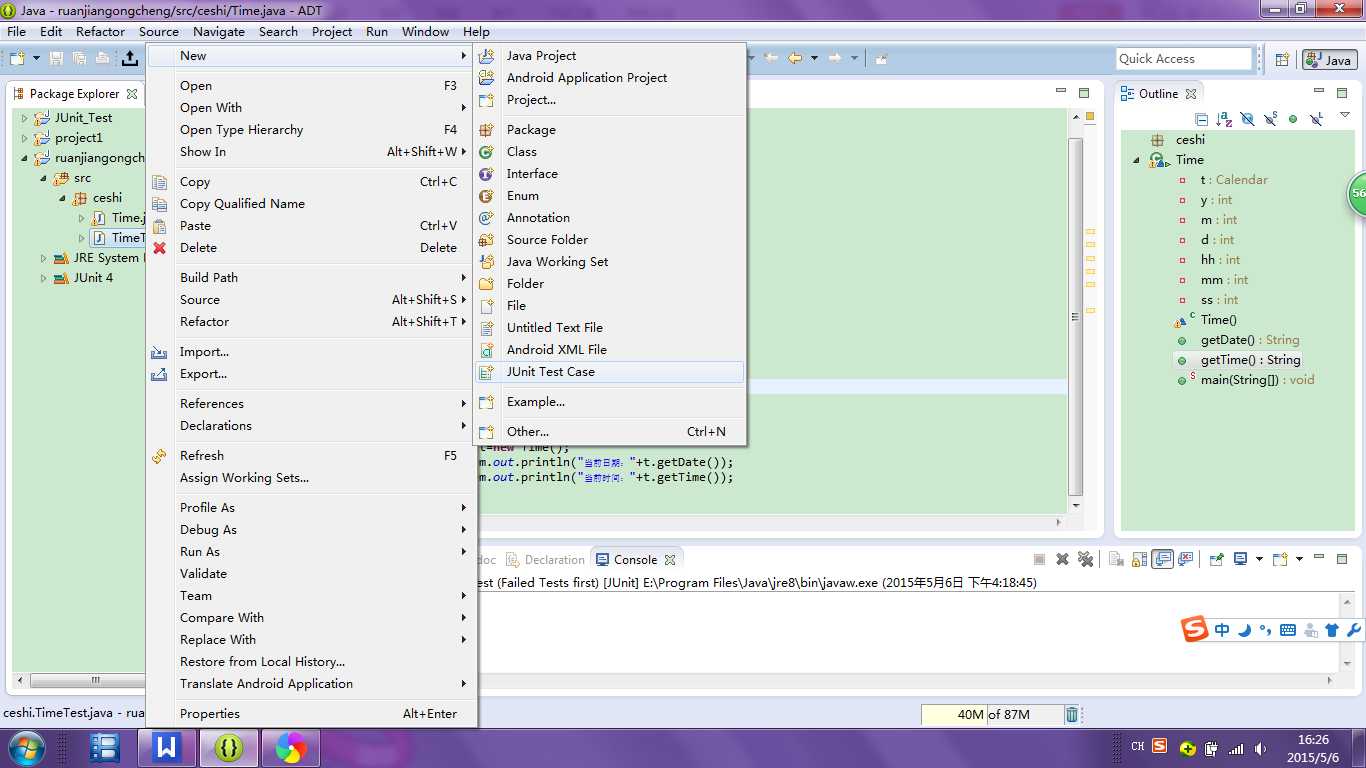Click the Java Project icon in submenu
The width and height of the screenshot is (1366, 768).
click(x=487, y=56)
